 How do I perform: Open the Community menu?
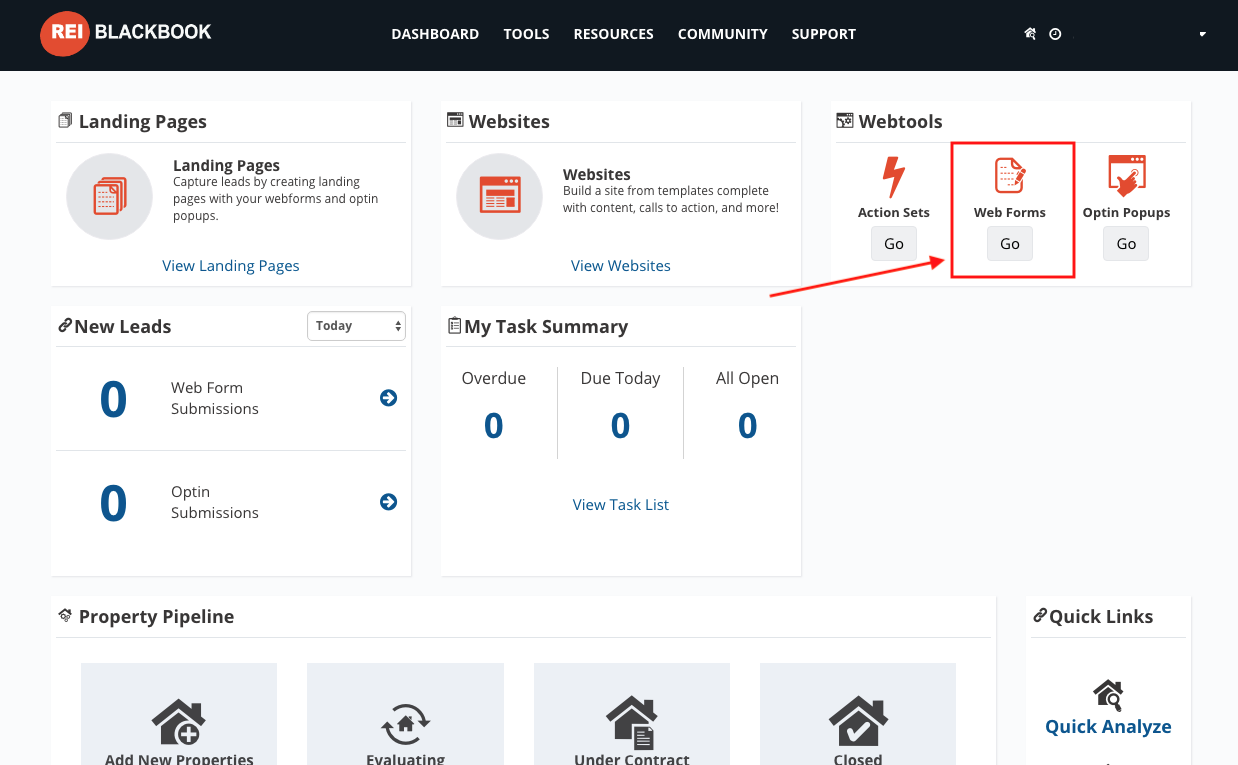[722, 34]
